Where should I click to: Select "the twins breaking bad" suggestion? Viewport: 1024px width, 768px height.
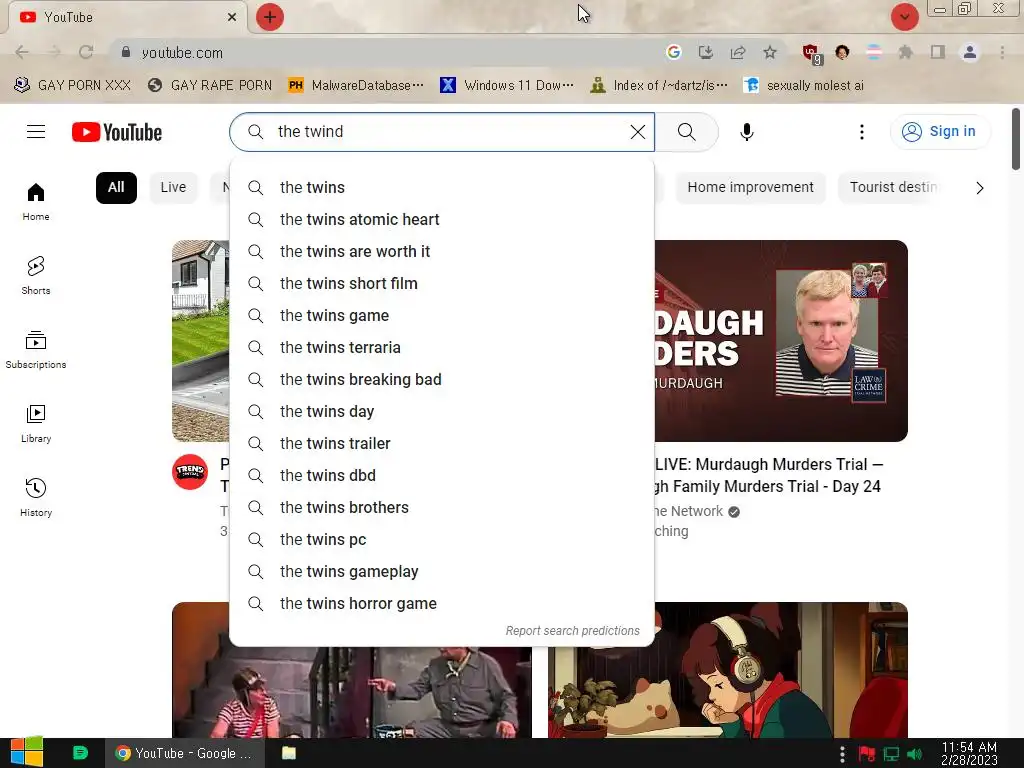[442, 379]
